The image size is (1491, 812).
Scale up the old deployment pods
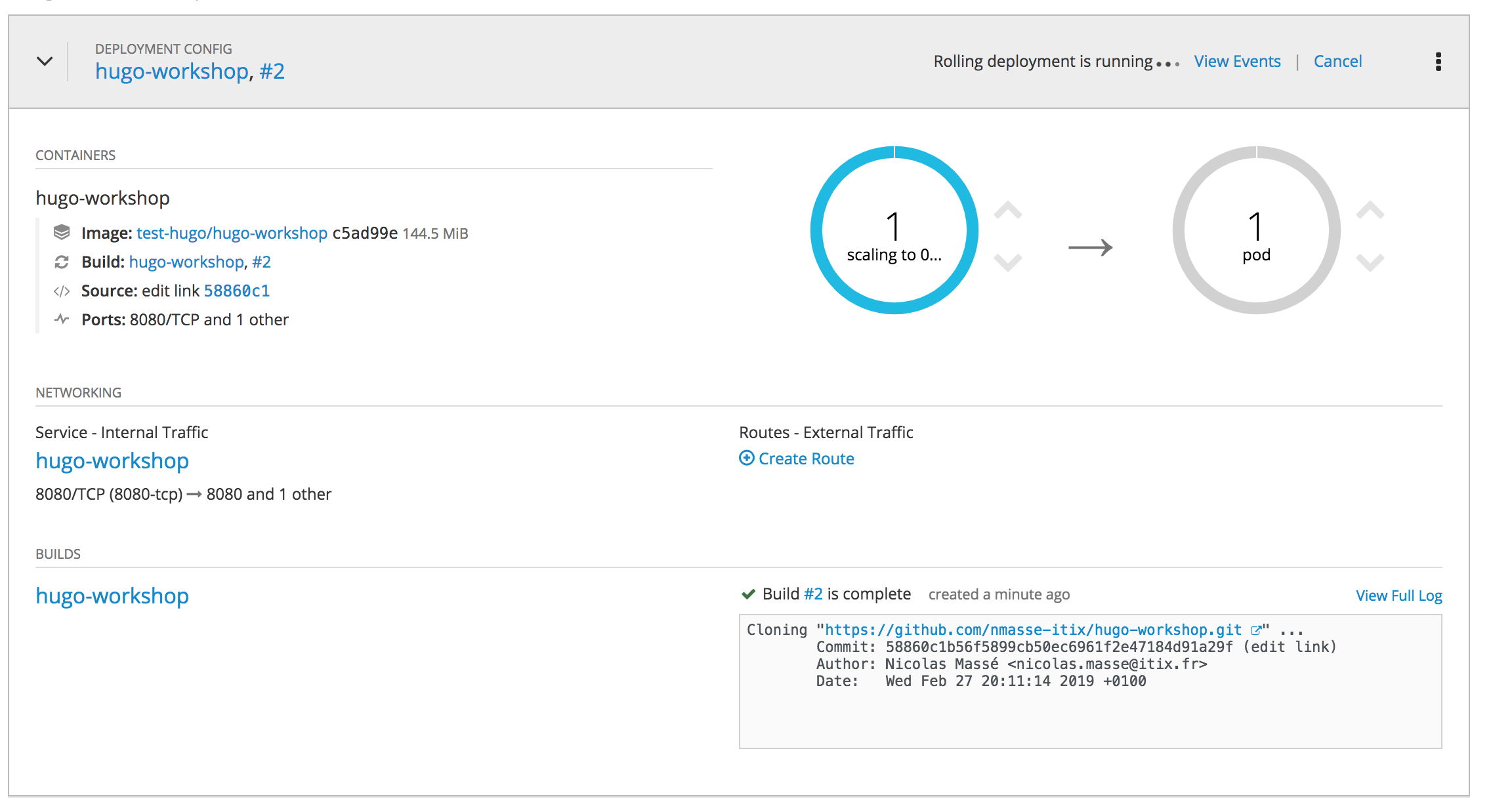(1007, 211)
